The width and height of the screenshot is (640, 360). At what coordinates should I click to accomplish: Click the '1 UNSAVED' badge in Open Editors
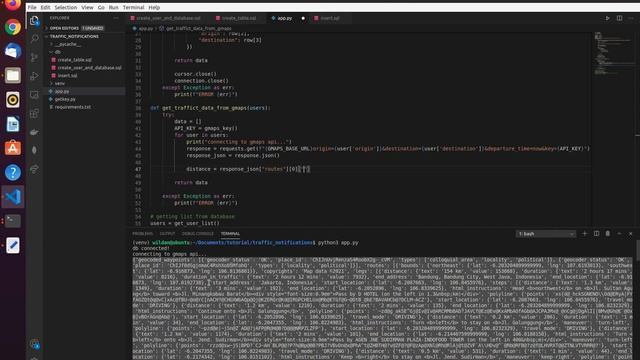coord(93,28)
